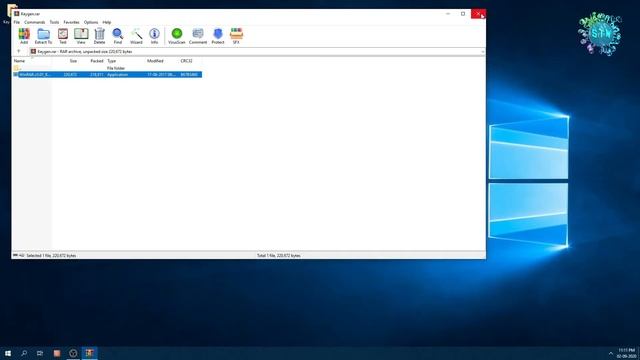Start the VirusScan green icon
Screen dimensions: 640x360
point(177,36)
